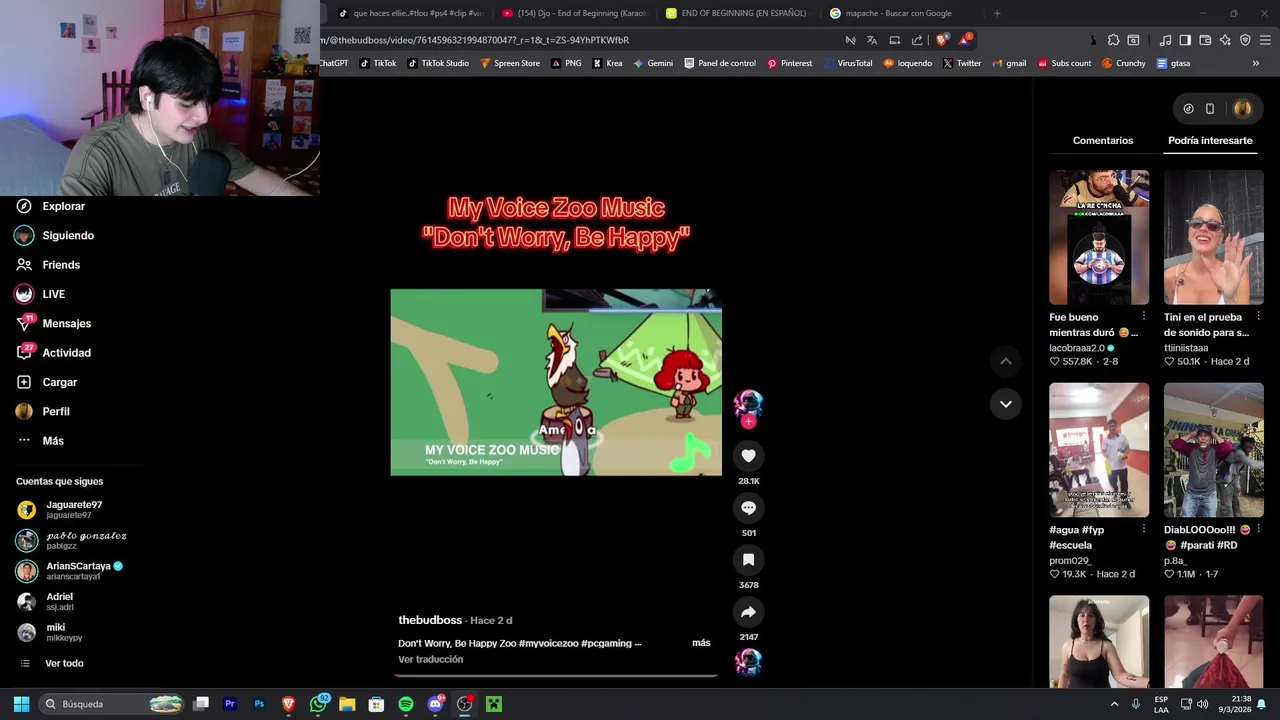
Task: Click Ver traducción under the caption
Action: pyautogui.click(x=430, y=660)
